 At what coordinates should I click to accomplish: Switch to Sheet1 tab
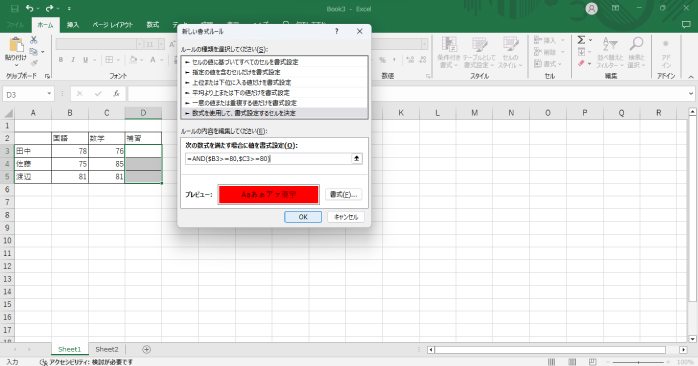point(69,350)
